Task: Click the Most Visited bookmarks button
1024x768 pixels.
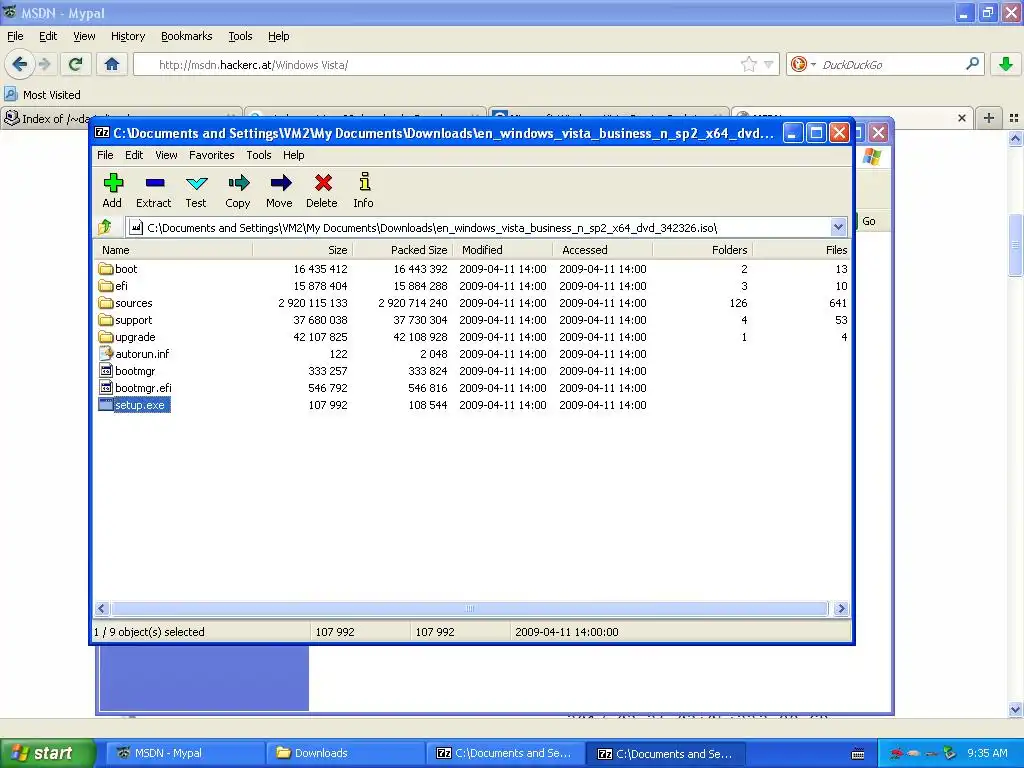Action: 42,95
